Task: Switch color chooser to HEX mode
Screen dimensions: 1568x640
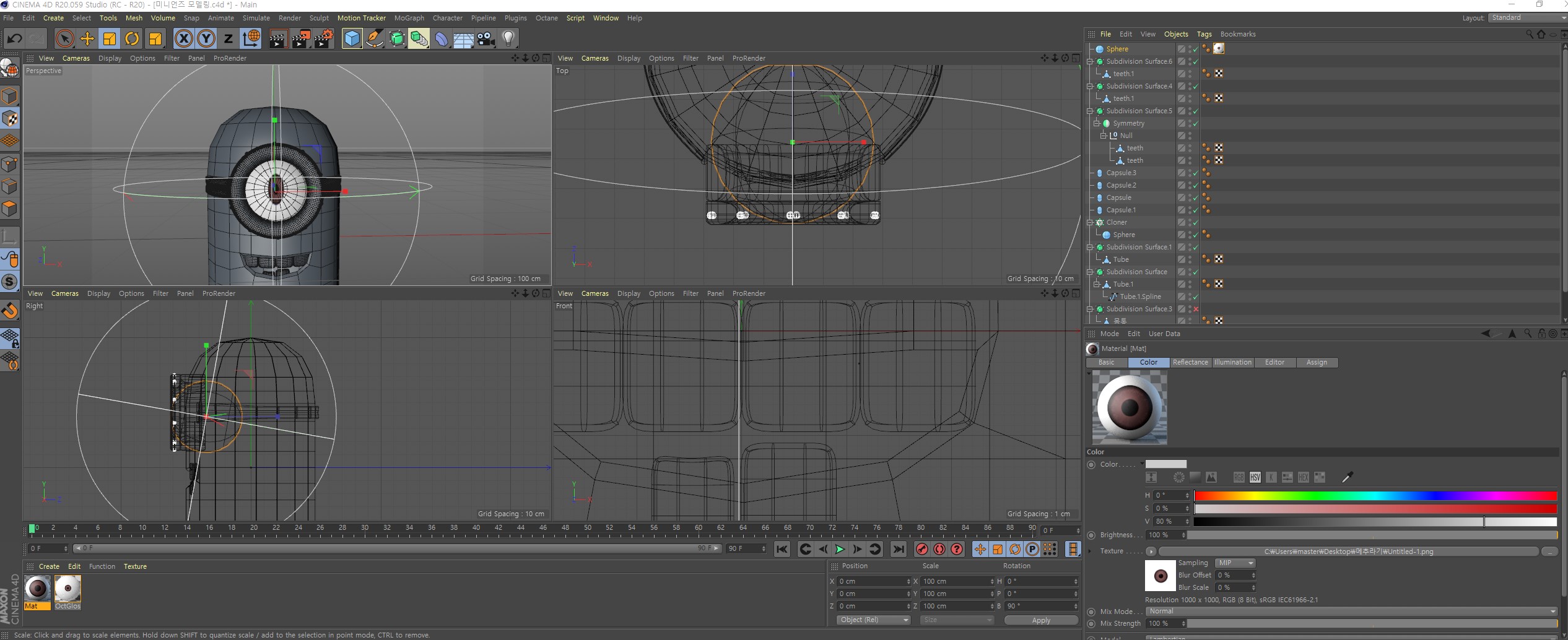Action: click(x=1304, y=477)
